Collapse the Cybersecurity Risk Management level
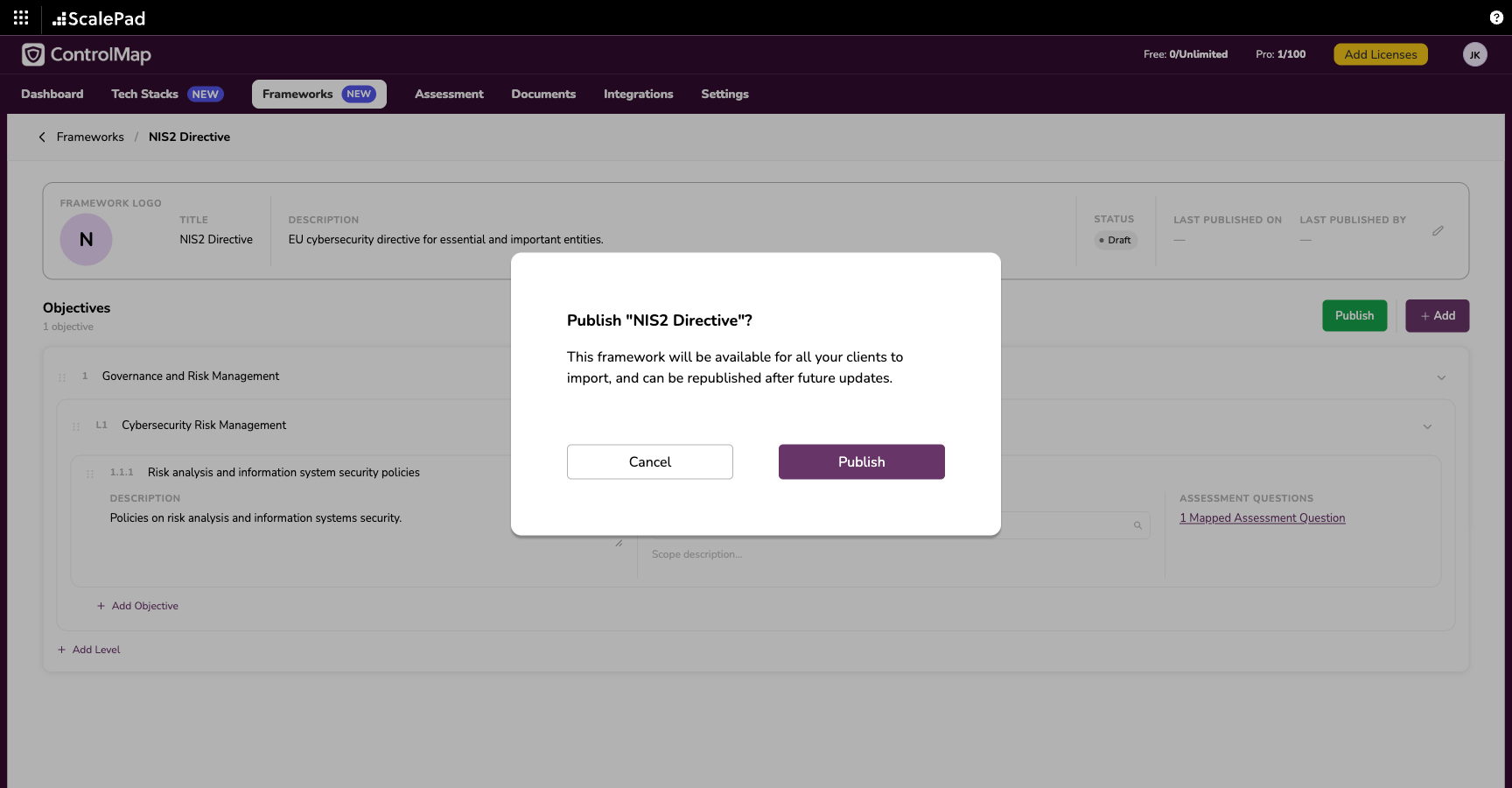1512x788 pixels. 1427,426
